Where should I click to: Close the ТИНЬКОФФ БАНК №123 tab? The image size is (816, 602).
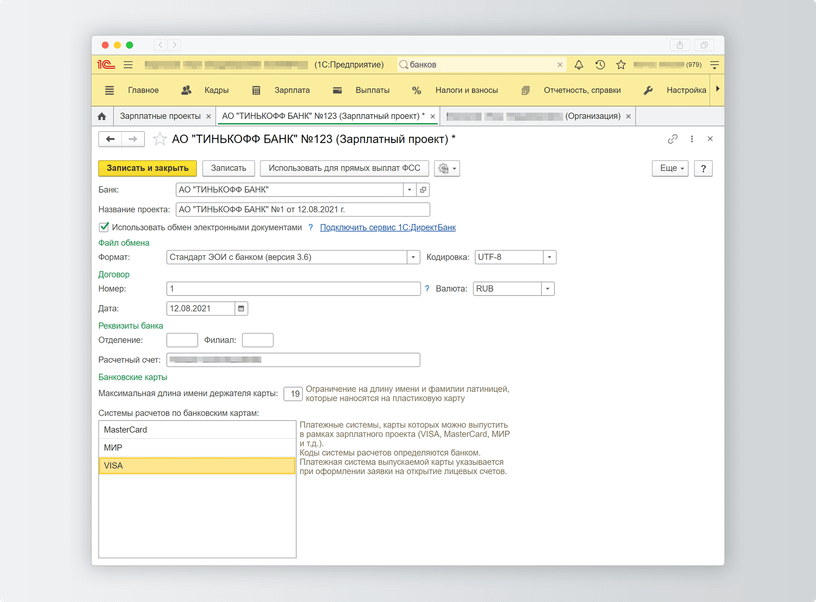[x=432, y=116]
